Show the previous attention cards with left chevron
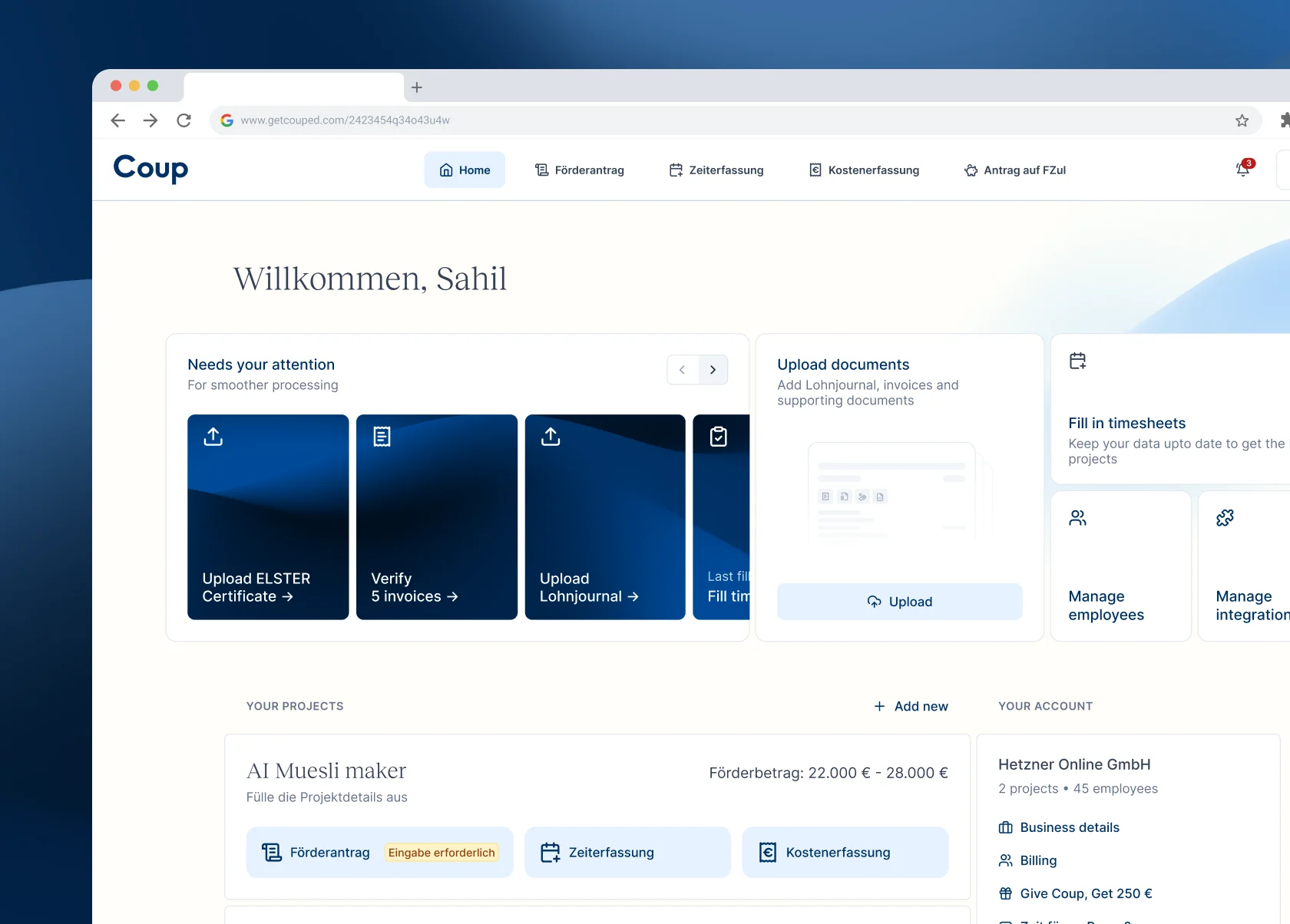 pyautogui.click(x=683, y=370)
